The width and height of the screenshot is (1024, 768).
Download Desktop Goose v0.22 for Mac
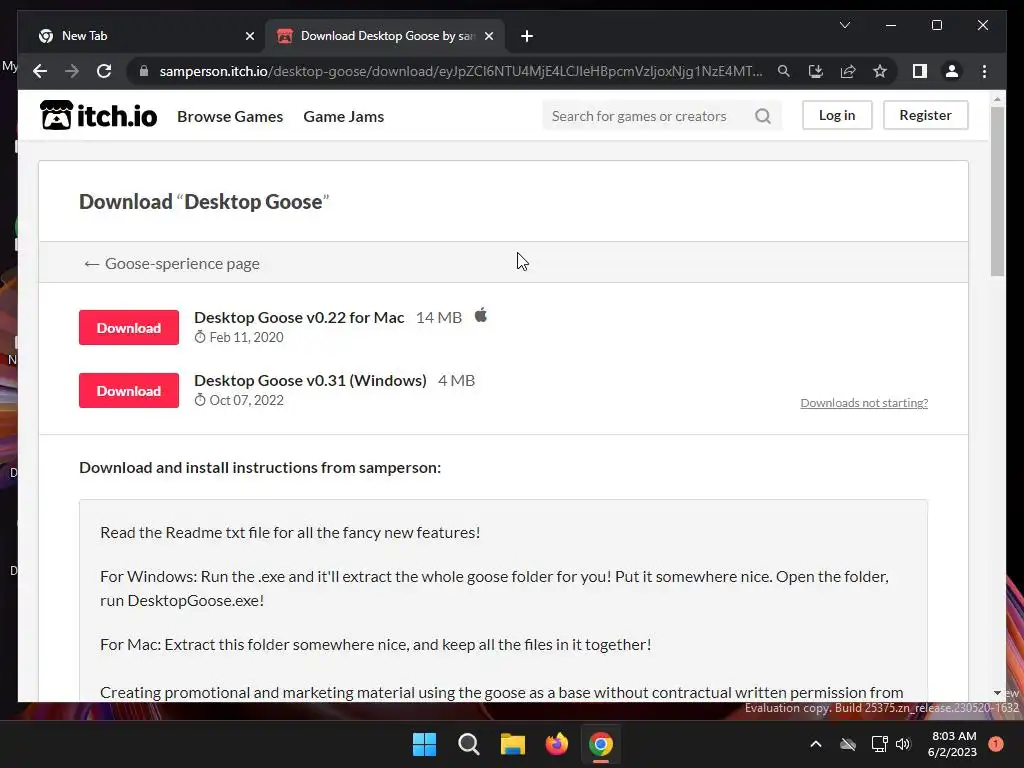tap(129, 328)
